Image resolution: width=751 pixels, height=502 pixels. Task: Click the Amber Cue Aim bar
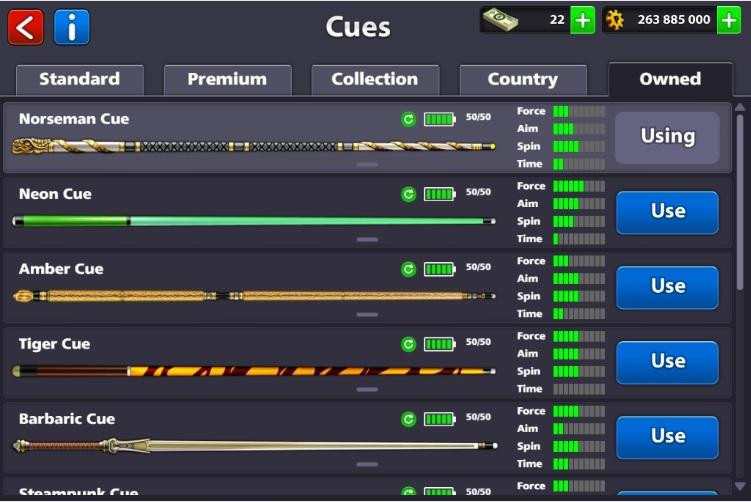(579, 279)
